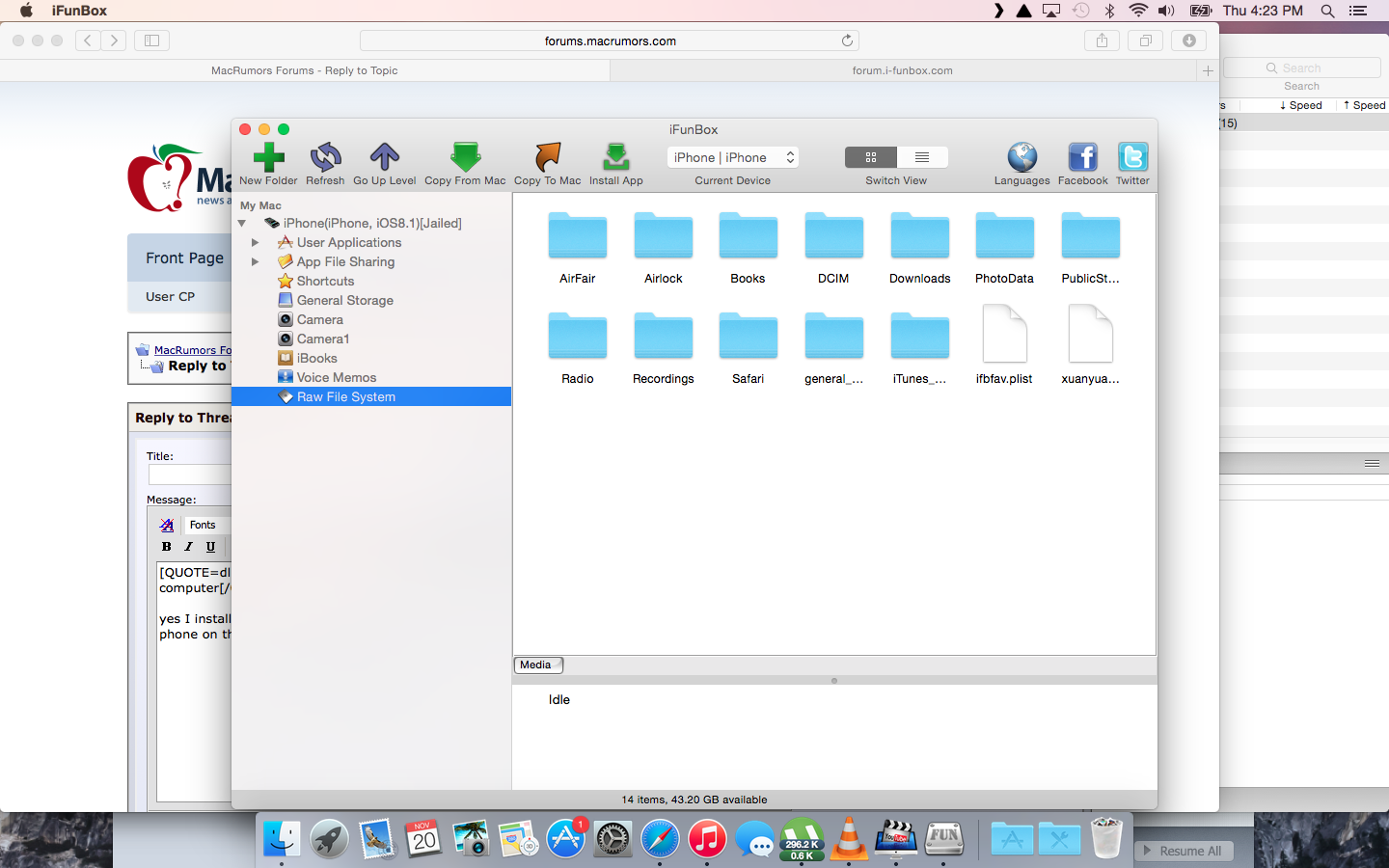This screenshot has height=868, width=1389.
Task: Open the Languages globe icon
Action: click(x=1021, y=157)
